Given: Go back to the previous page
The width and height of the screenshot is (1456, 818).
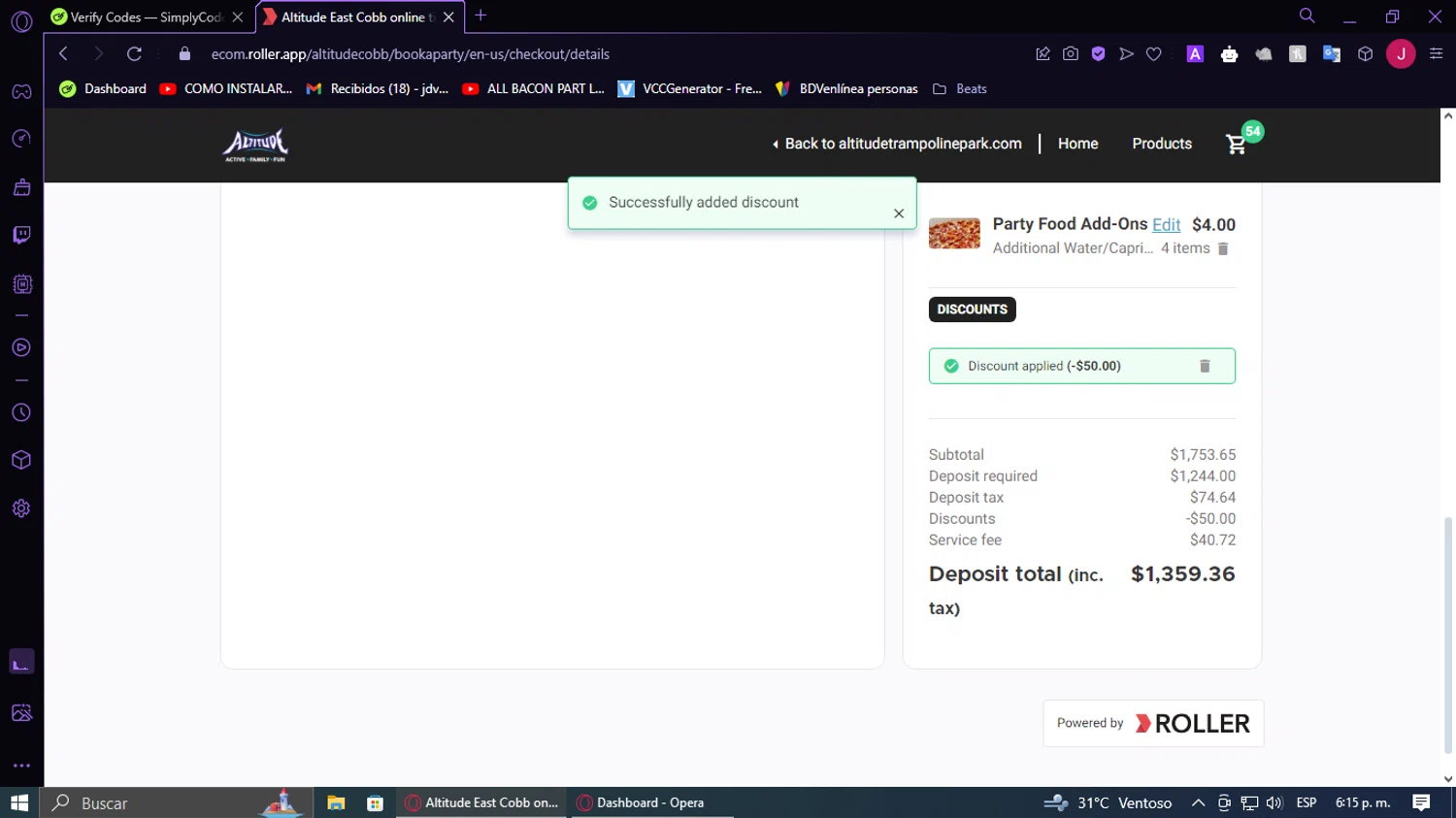Looking at the screenshot, I should click(63, 54).
